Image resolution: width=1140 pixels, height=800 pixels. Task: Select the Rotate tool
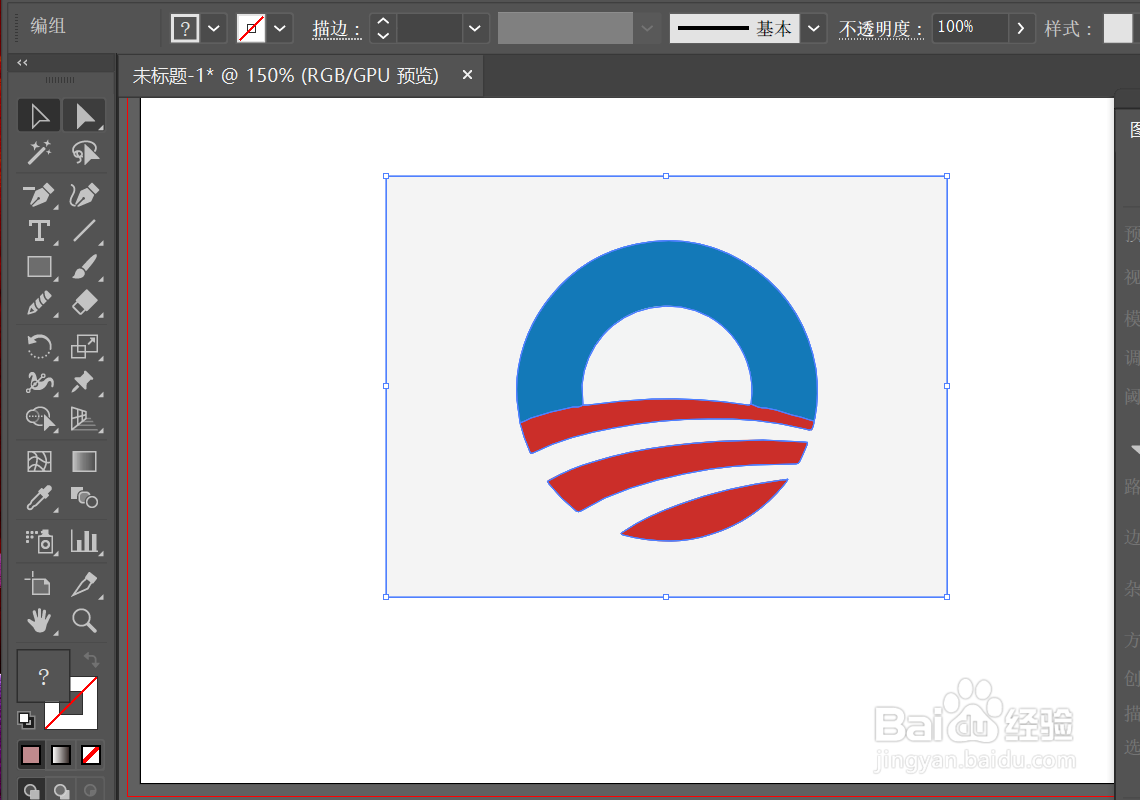pyautogui.click(x=39, y=346)
